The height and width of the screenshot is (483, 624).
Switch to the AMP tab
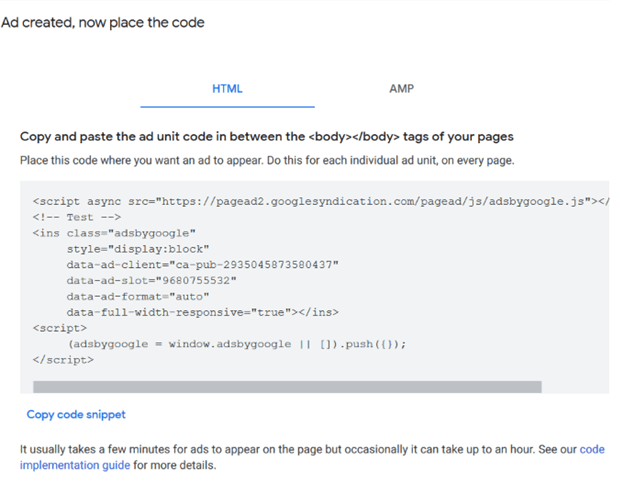coord(401,89)
